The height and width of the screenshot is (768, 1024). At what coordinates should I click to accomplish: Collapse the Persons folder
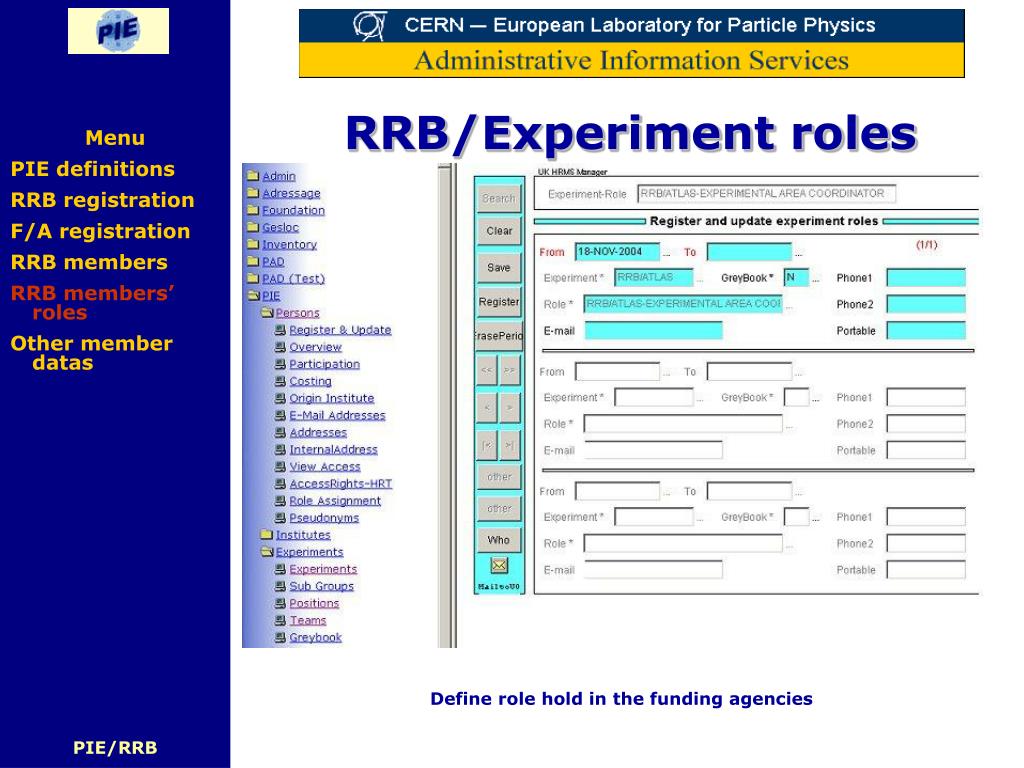click(x=267, y=313)
